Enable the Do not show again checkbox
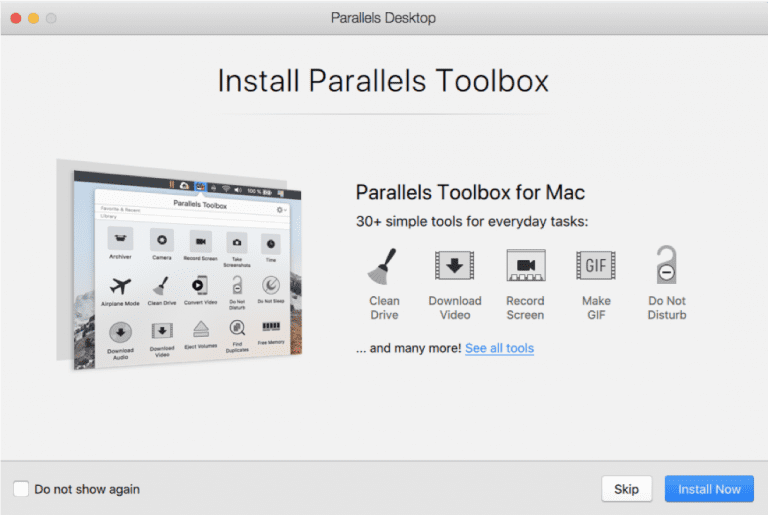Screen dimensions: 768x515 [x=21, y=489]
